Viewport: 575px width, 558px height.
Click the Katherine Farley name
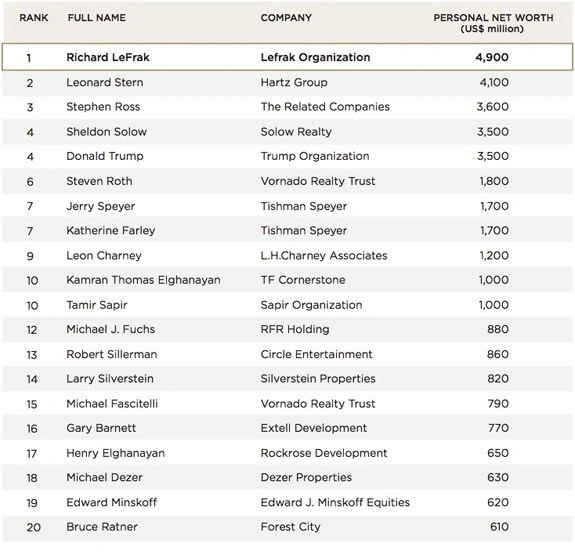[111, 231]
